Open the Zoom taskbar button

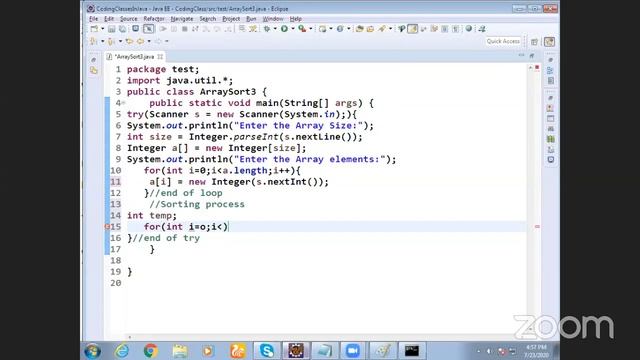[x=353, y=351]
